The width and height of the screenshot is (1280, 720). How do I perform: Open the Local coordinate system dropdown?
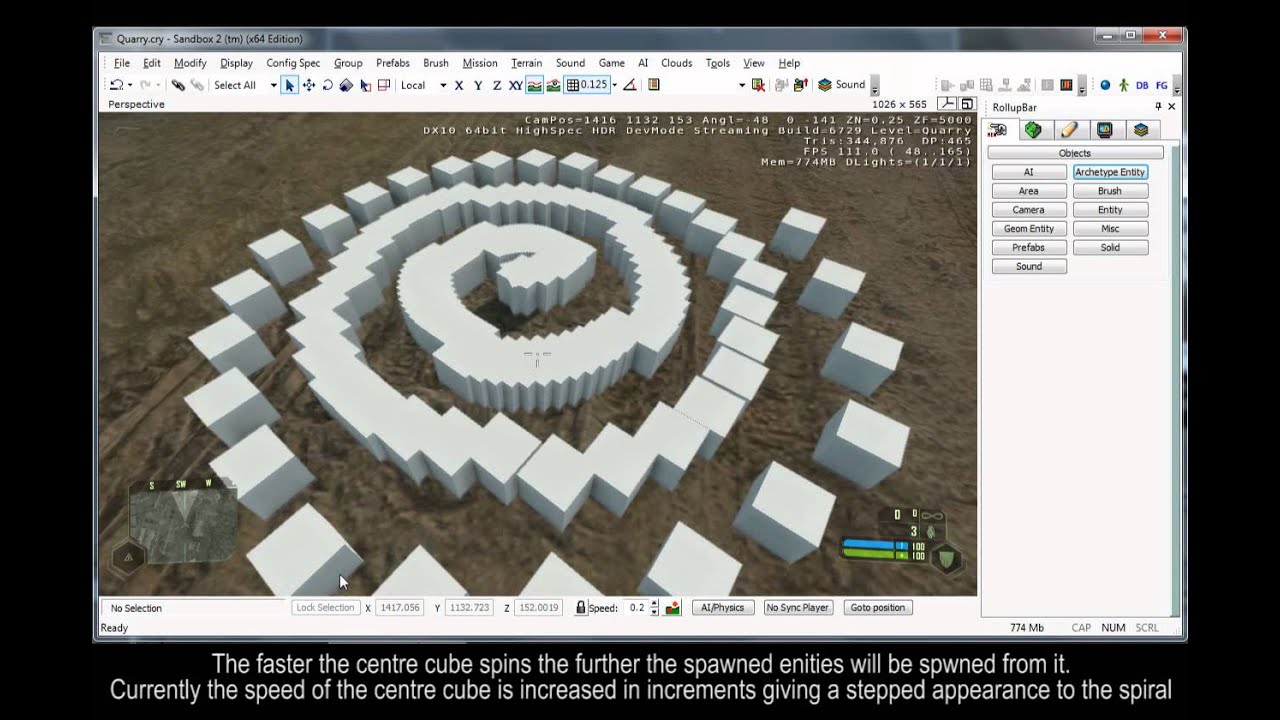pyautogui.click(x=443, y=85)
